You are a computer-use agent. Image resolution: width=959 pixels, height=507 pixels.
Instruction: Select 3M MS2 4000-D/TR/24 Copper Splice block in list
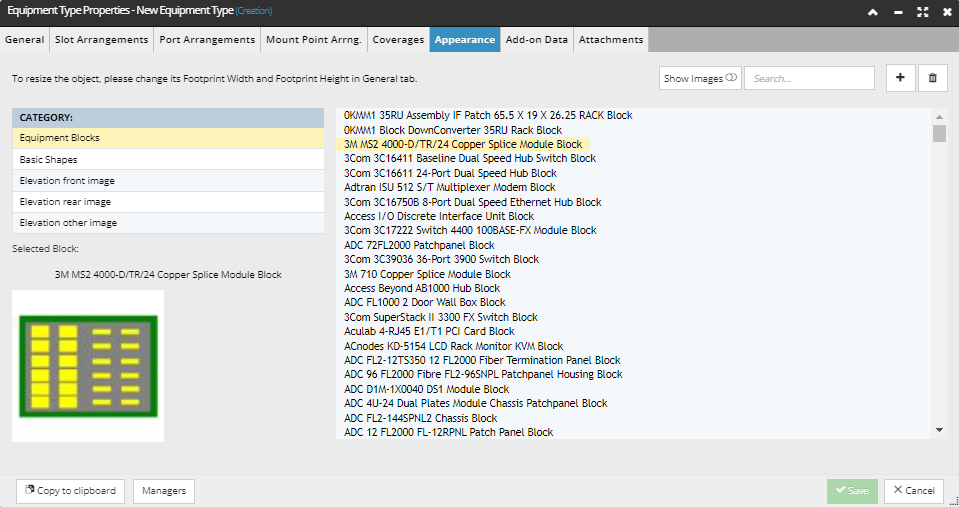pyautogui.click(x=463, y=144)
